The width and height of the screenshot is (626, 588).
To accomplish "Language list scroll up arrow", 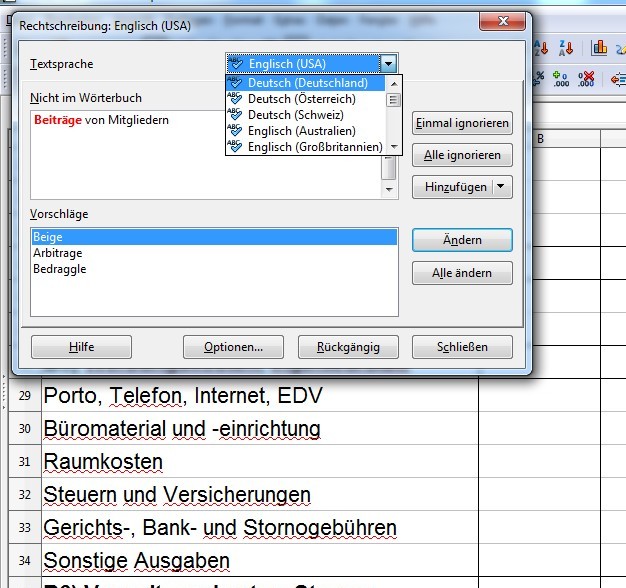I will point(394,84).
